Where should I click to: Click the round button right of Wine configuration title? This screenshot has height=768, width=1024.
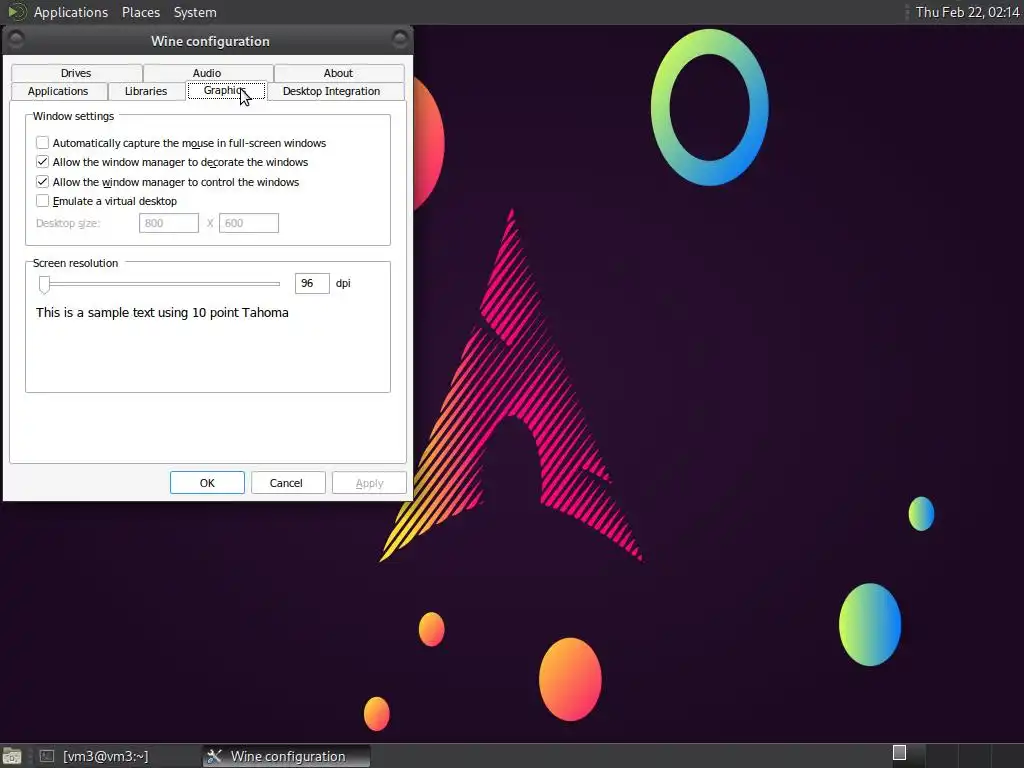click(400, 40)
